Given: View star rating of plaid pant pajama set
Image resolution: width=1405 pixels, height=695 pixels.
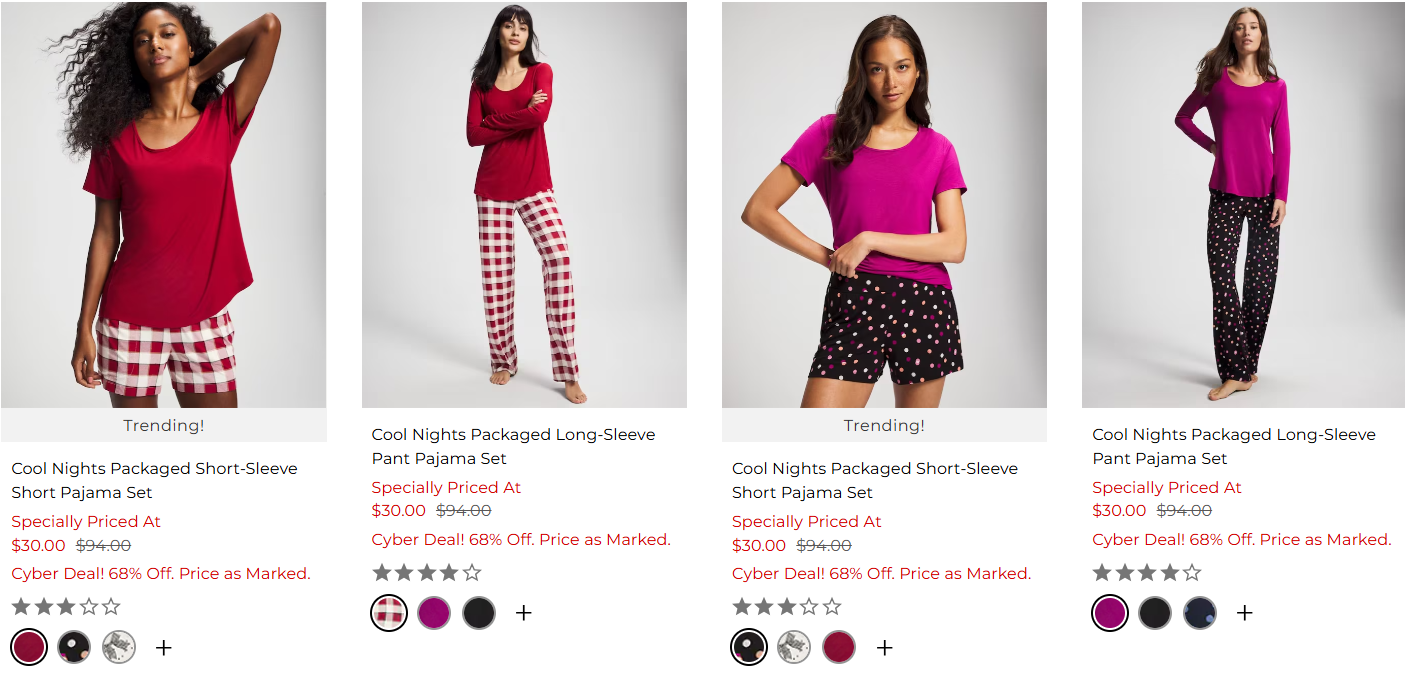Looking at the screenshot, I should click(x=427, y=573).
